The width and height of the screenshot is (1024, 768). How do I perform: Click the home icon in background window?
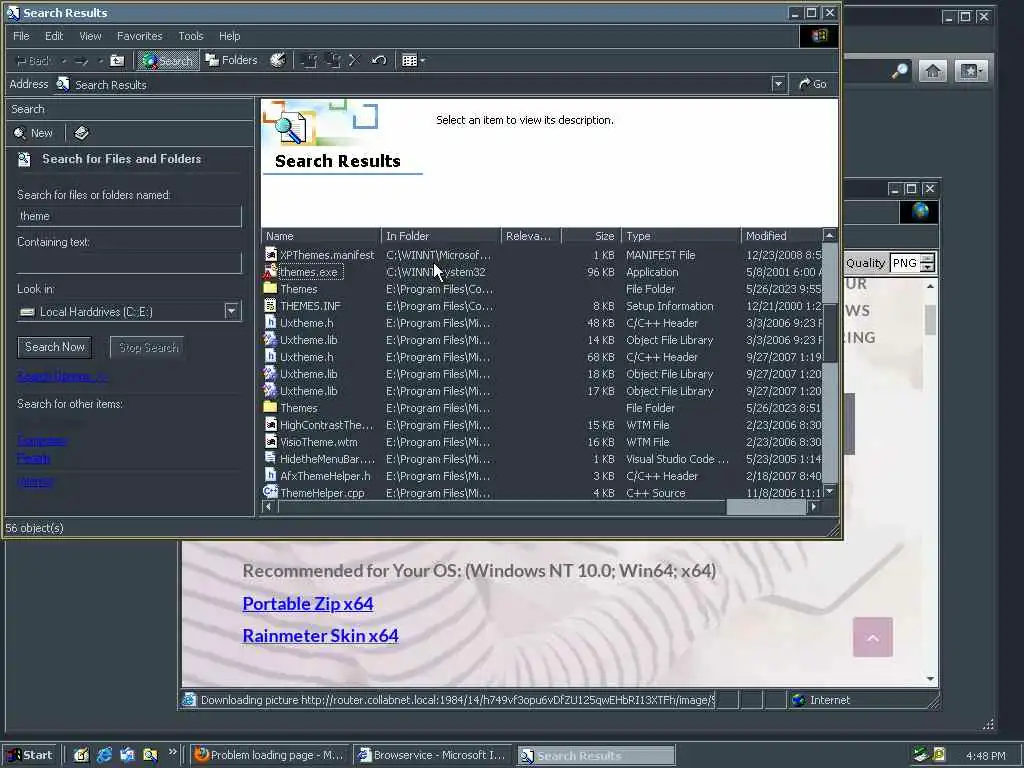[933, 71]
